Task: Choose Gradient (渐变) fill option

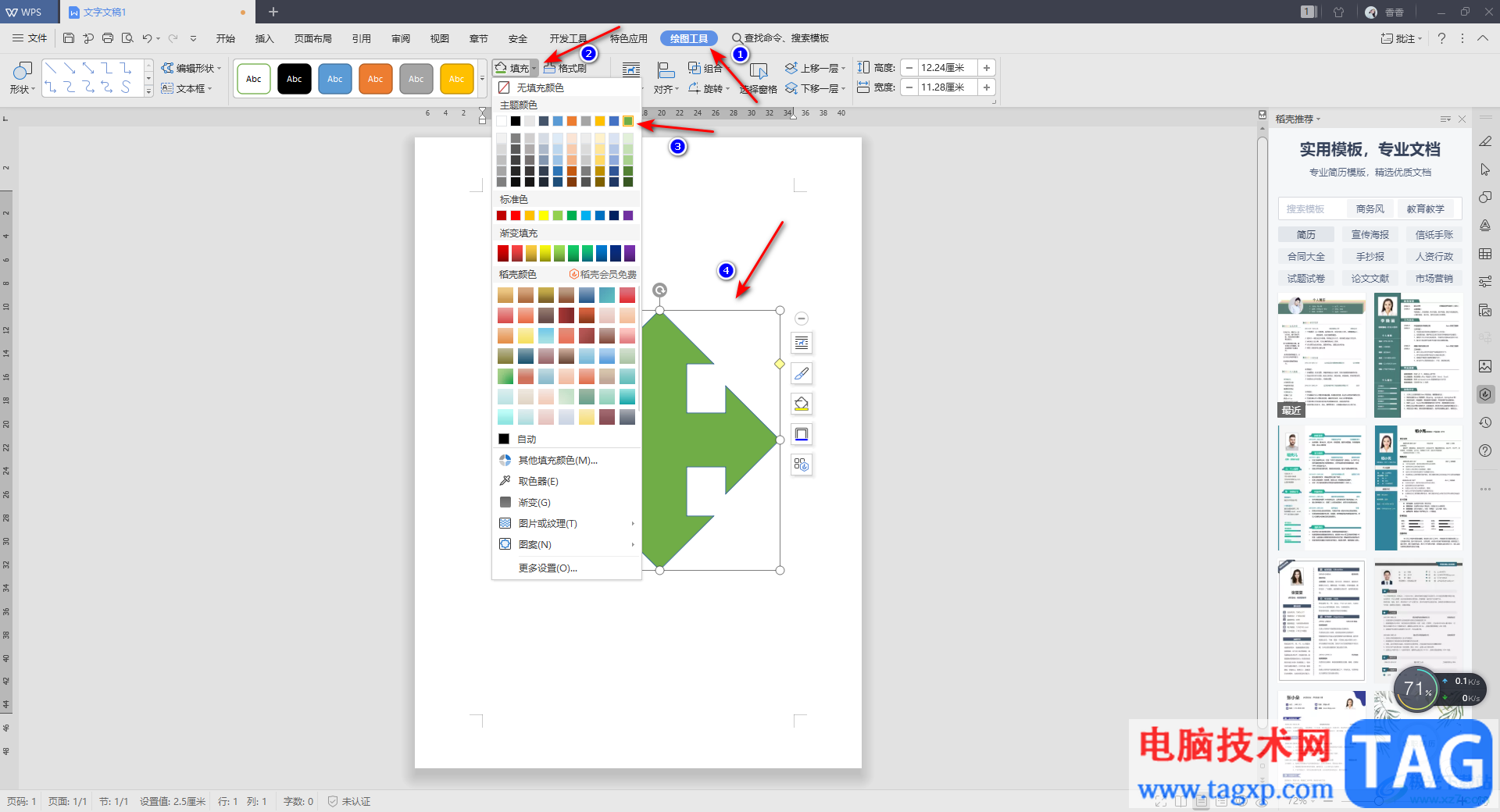Action: (x=566, y=502)
